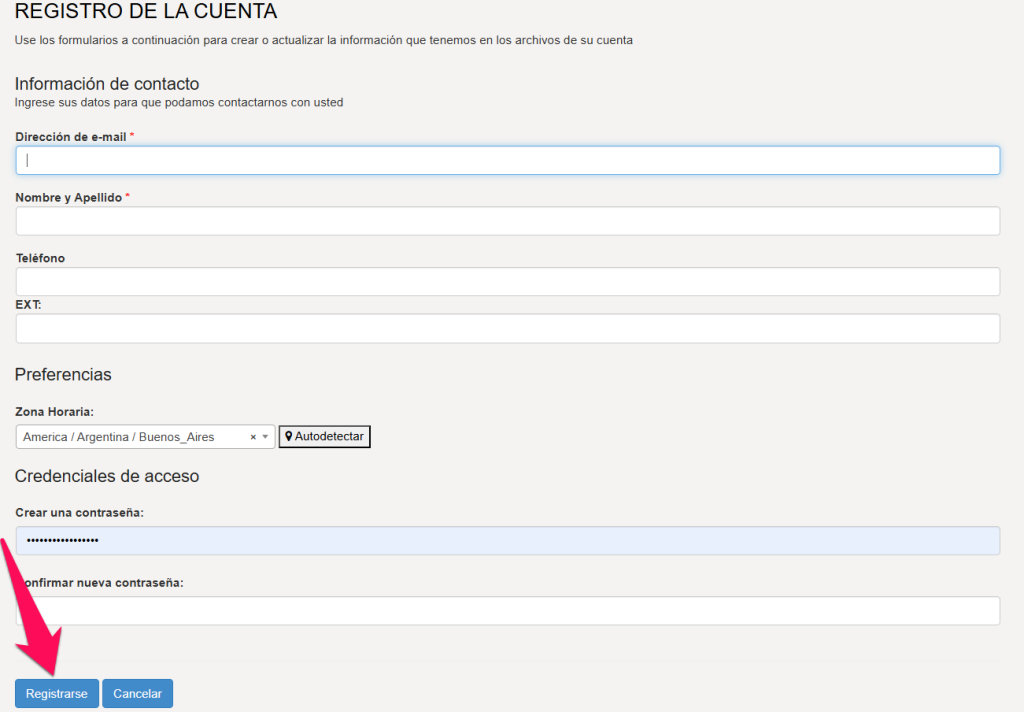
Task: Select the Teléfono text box
Action: click(508, 282)
